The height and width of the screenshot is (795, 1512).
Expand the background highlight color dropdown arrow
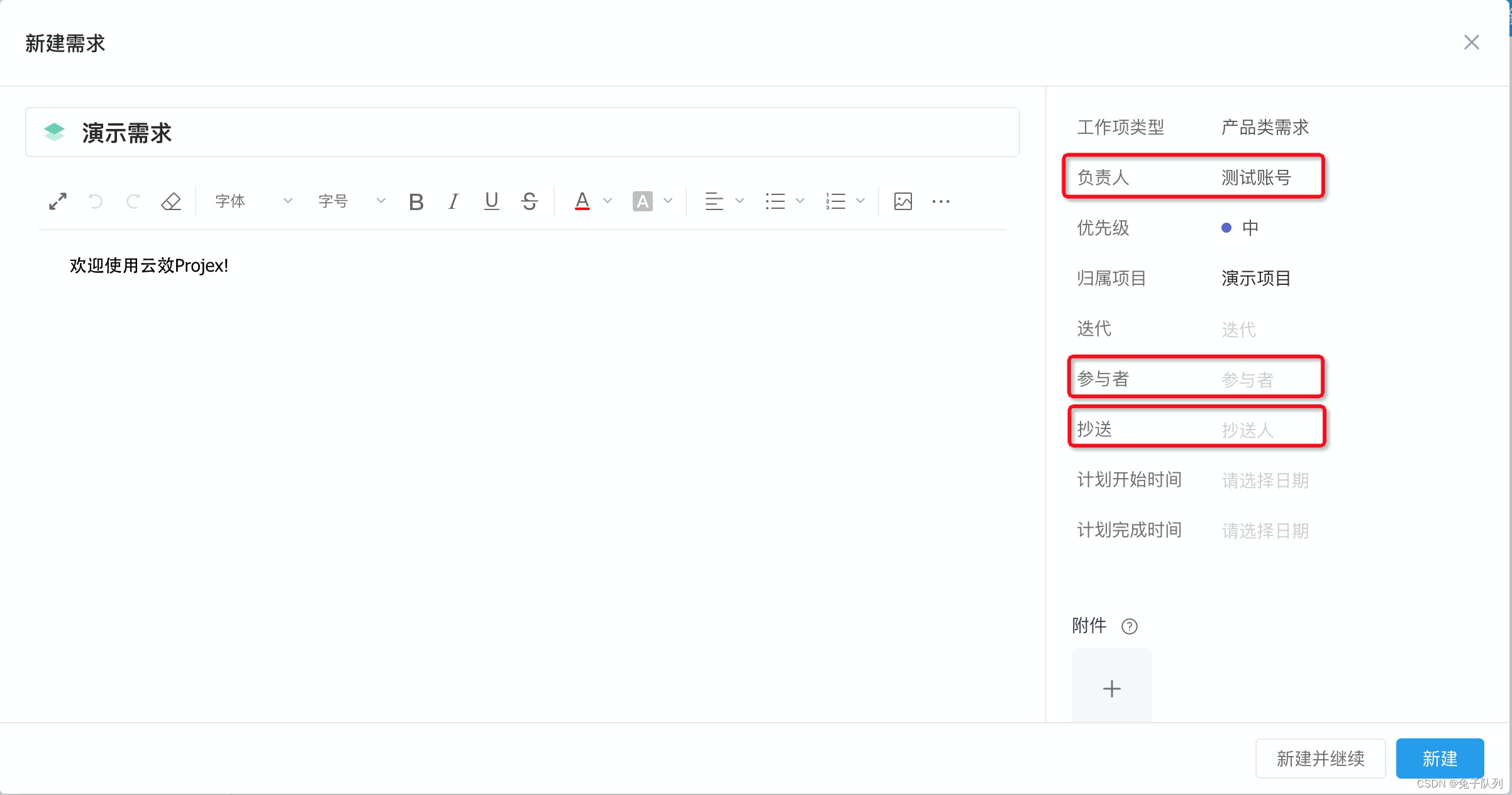(x=668, y=201)
